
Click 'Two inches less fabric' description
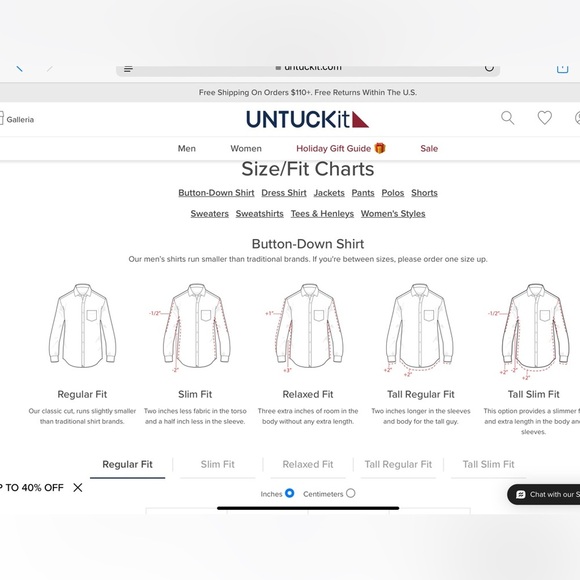(x=195, y=416)
